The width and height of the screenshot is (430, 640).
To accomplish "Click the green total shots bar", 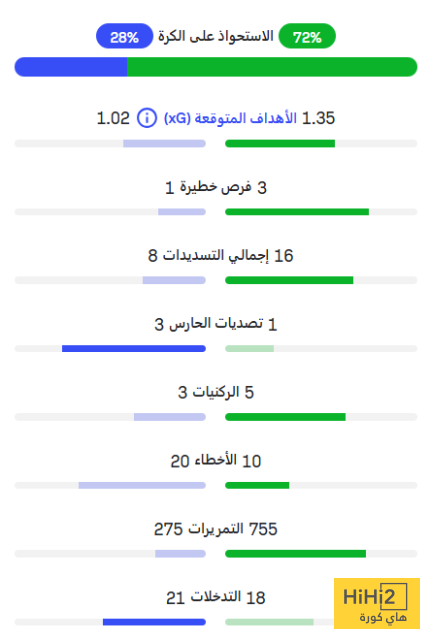I will tap(289, 280).
